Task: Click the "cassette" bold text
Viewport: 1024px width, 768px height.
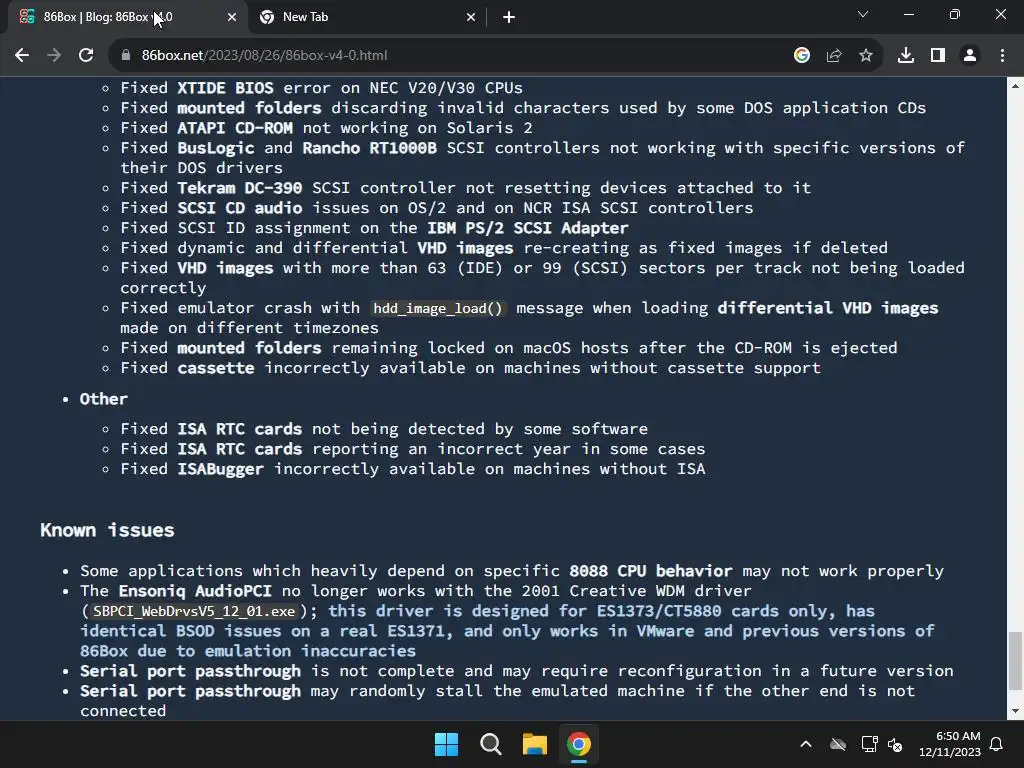Action: [216, 368]
